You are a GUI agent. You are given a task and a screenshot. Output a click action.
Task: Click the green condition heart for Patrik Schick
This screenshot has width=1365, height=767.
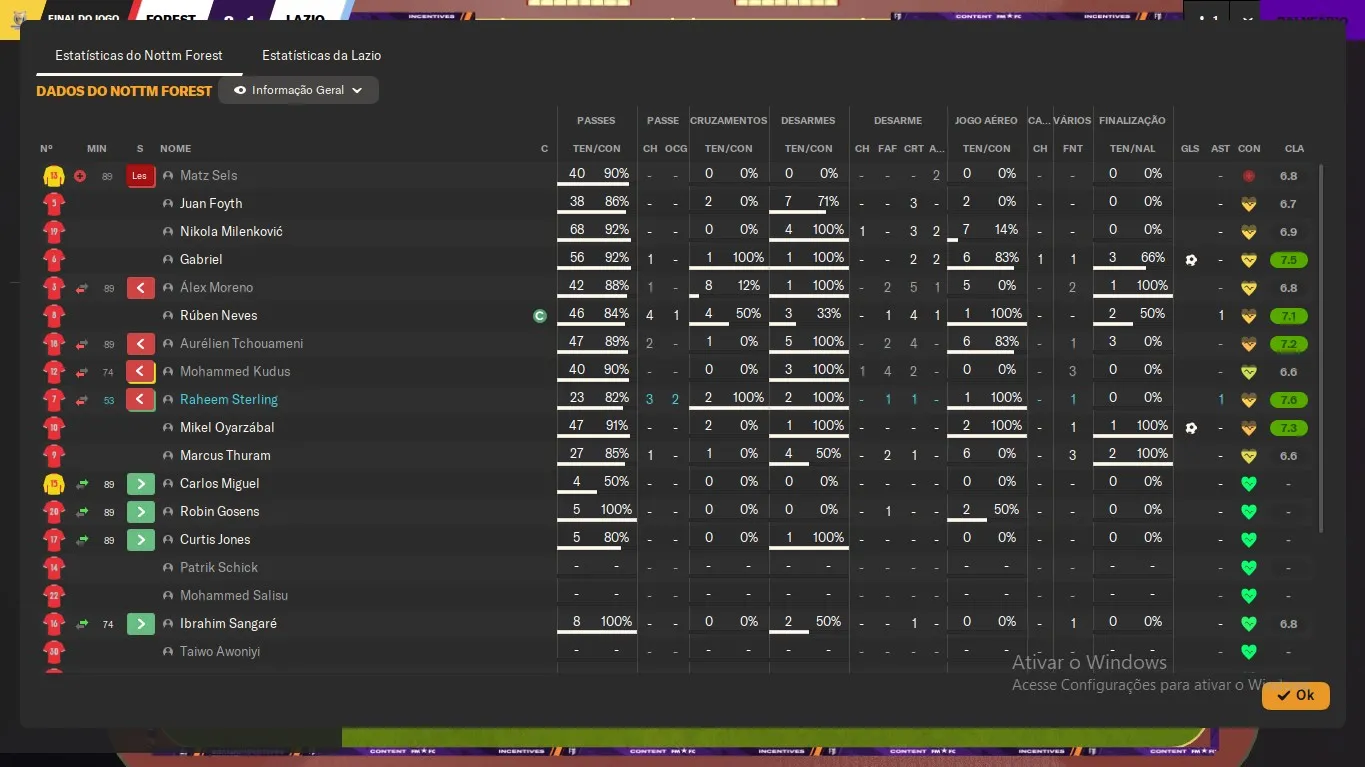point(1248,568)
